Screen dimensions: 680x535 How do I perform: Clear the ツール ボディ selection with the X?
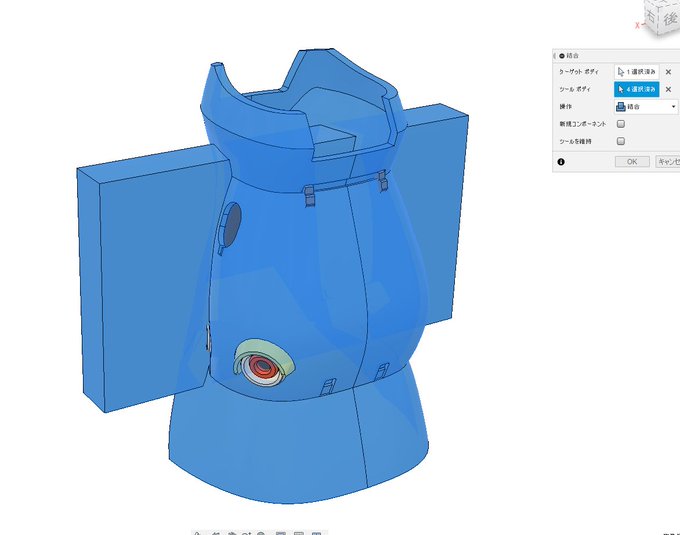tap(668, 89)
